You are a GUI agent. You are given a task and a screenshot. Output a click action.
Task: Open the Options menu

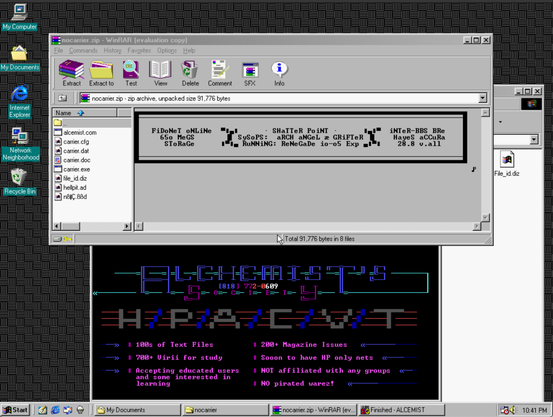click(x=167, y=50)
